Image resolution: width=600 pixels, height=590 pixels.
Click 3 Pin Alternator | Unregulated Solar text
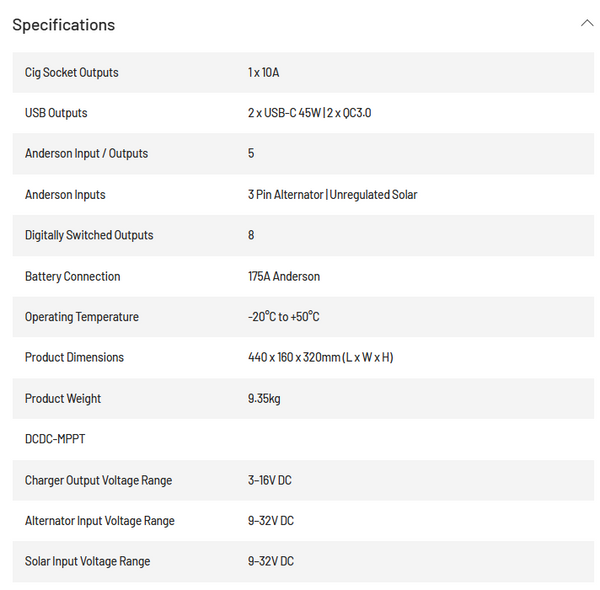[332, 194]
